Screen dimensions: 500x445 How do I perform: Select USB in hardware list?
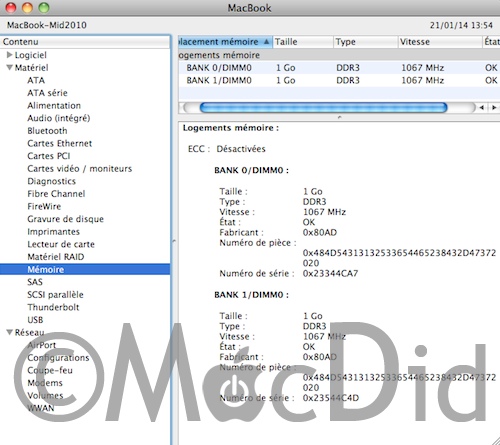[35, 320]
